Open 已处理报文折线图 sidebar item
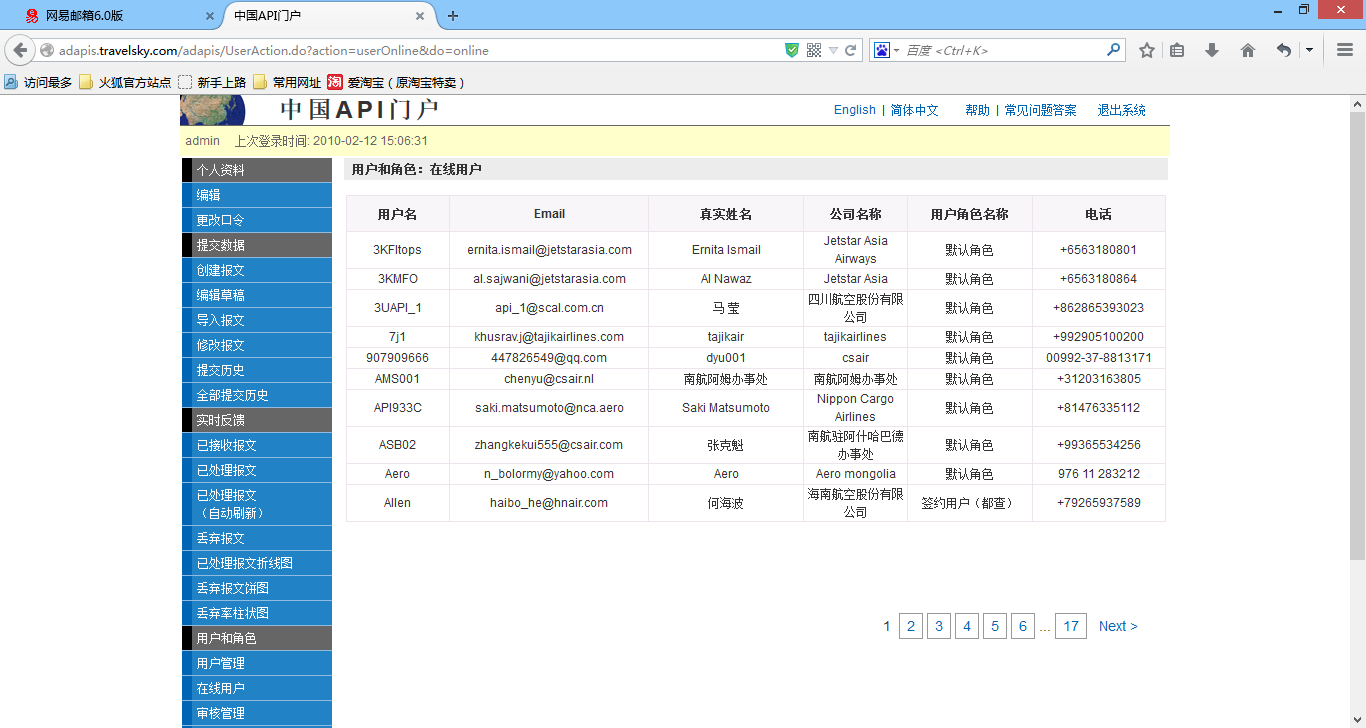This screenshot has height=728, width=1366. pos(257,563)
